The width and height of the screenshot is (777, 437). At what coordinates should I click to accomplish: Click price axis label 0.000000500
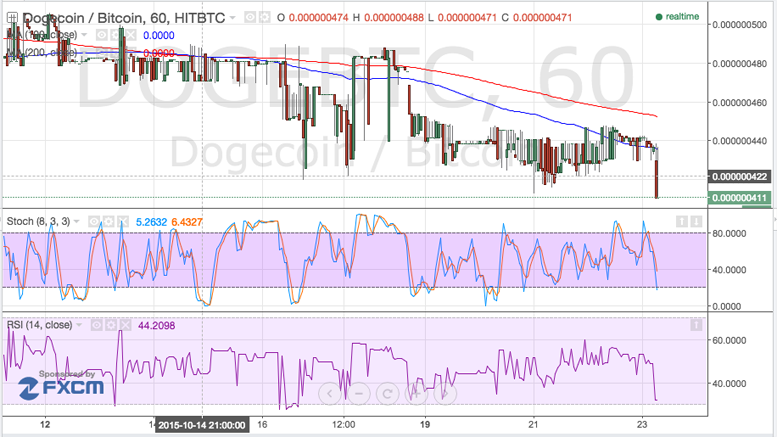point(740,25)
